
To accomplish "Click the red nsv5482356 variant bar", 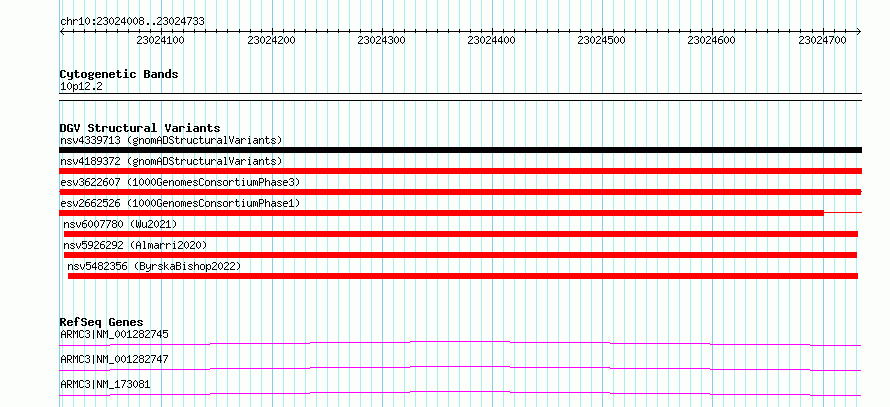I will [x=463, y=276].
